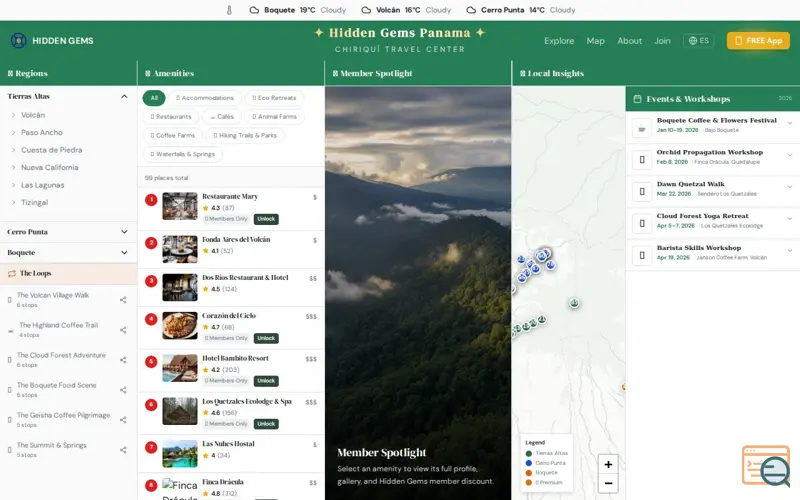
Task: Filter amenities by Cafés
Action: pos(222,117)
